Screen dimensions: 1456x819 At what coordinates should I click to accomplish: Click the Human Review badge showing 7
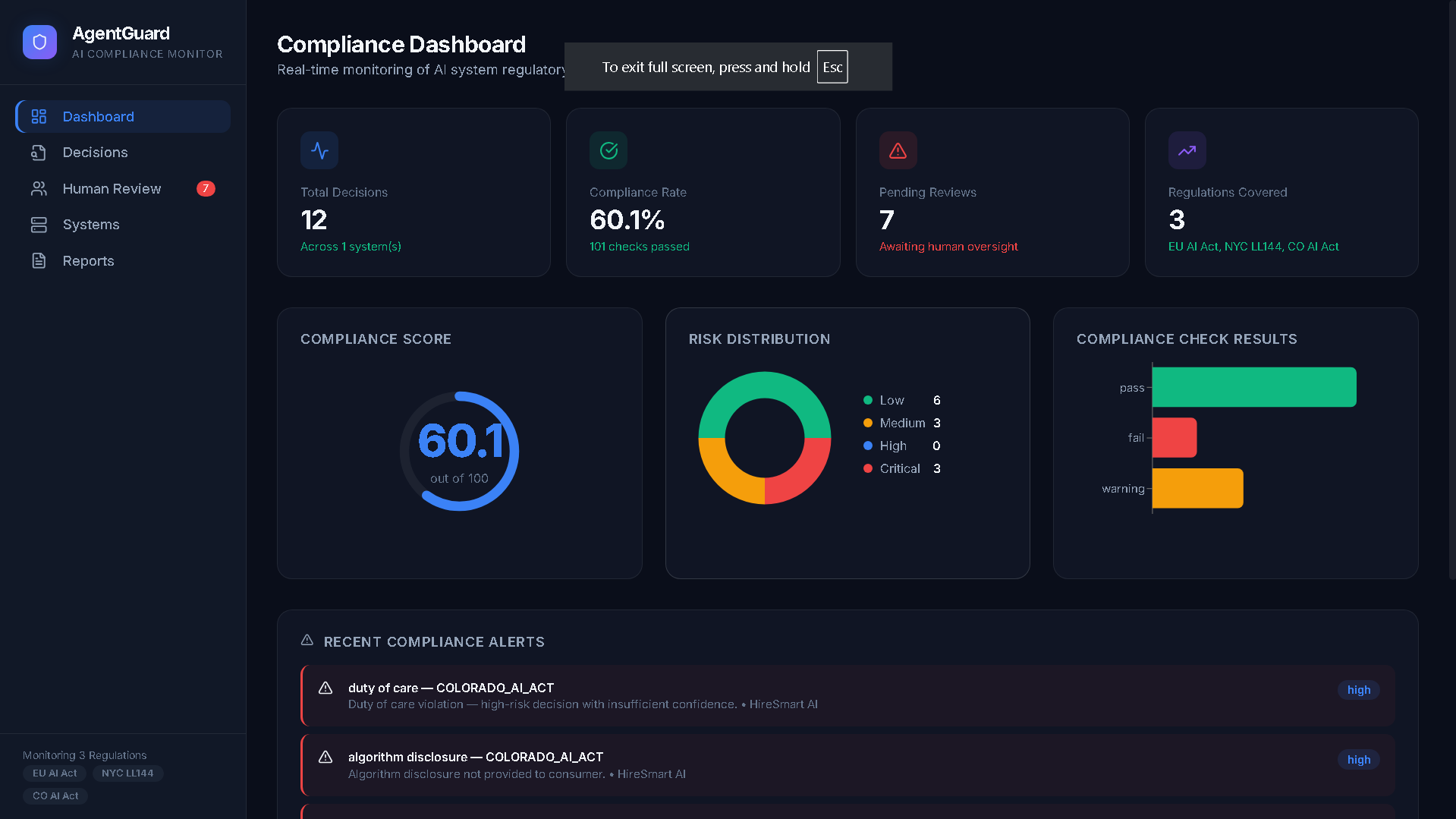(x=206, y=189)
